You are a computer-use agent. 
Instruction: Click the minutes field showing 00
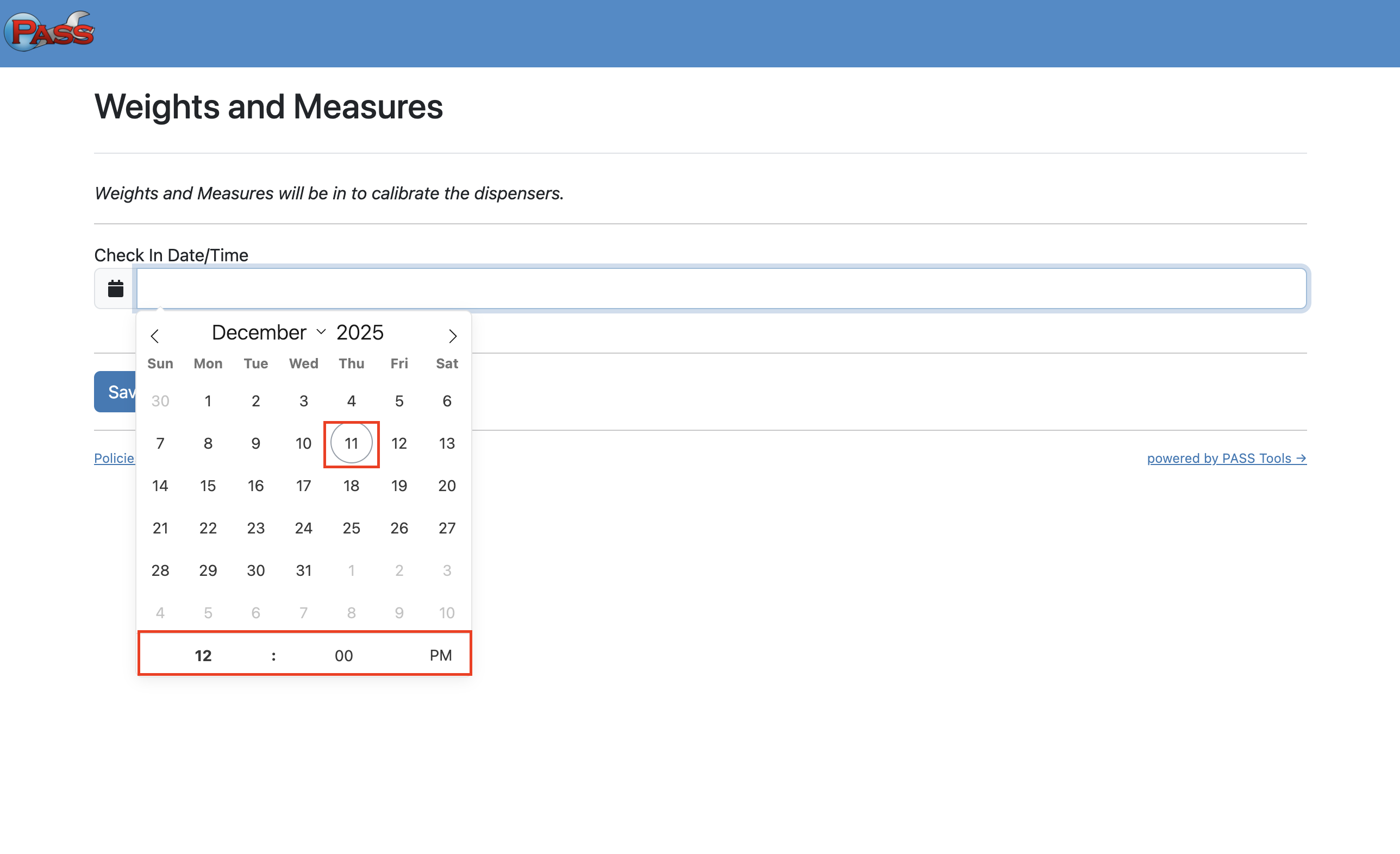click(x=343, y=655)
